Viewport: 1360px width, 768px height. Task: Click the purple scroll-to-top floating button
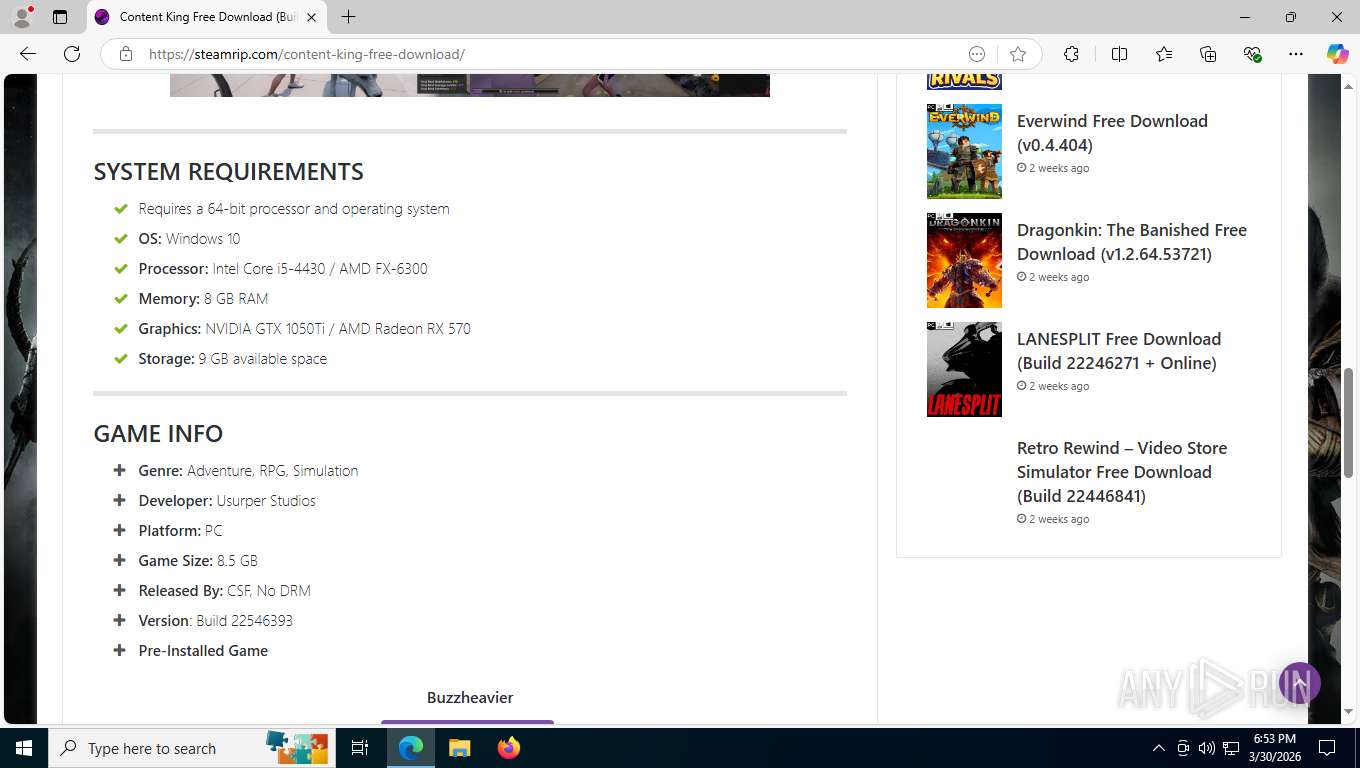1300,683
